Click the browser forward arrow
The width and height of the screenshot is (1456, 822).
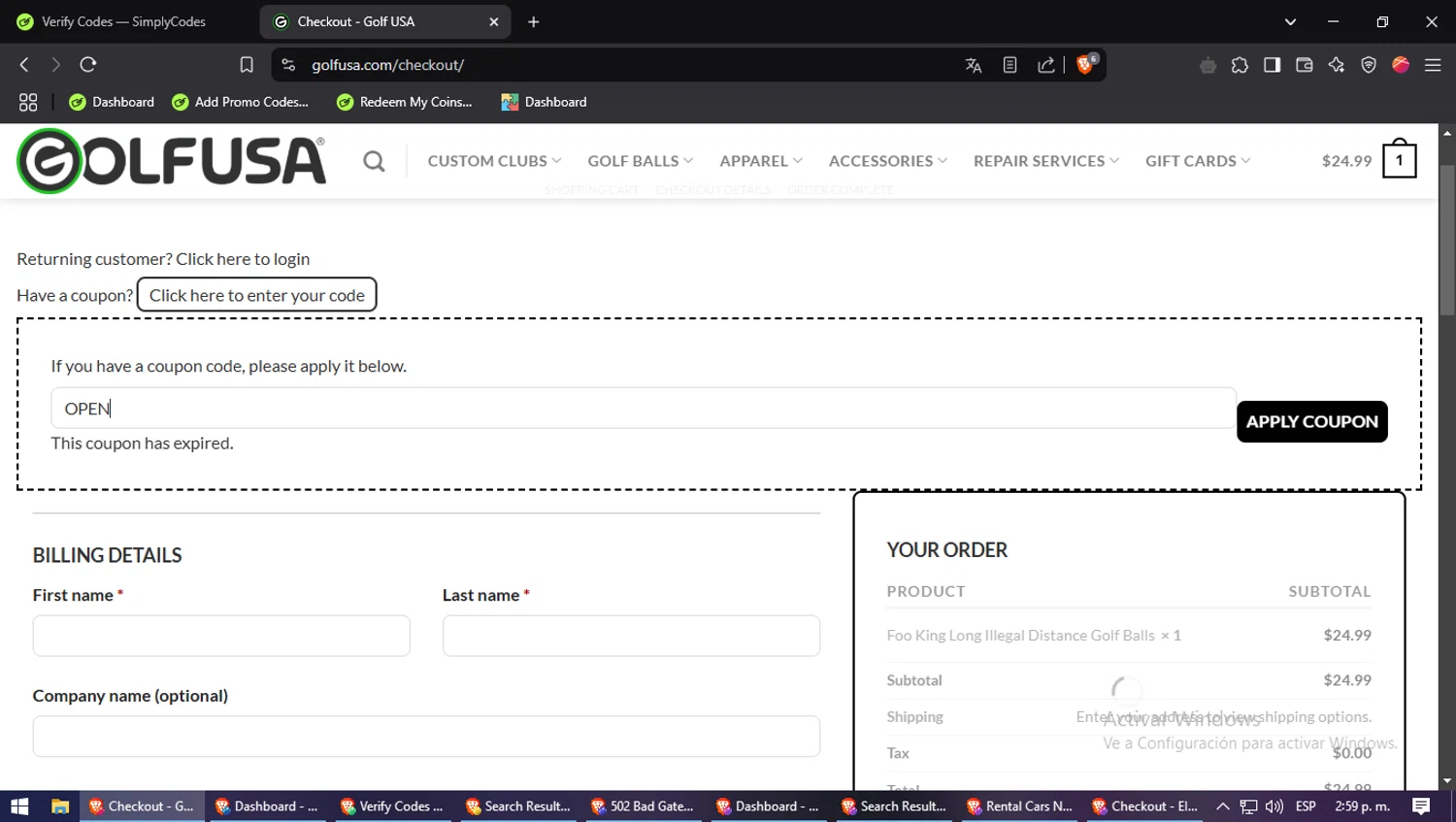point(55,65)
